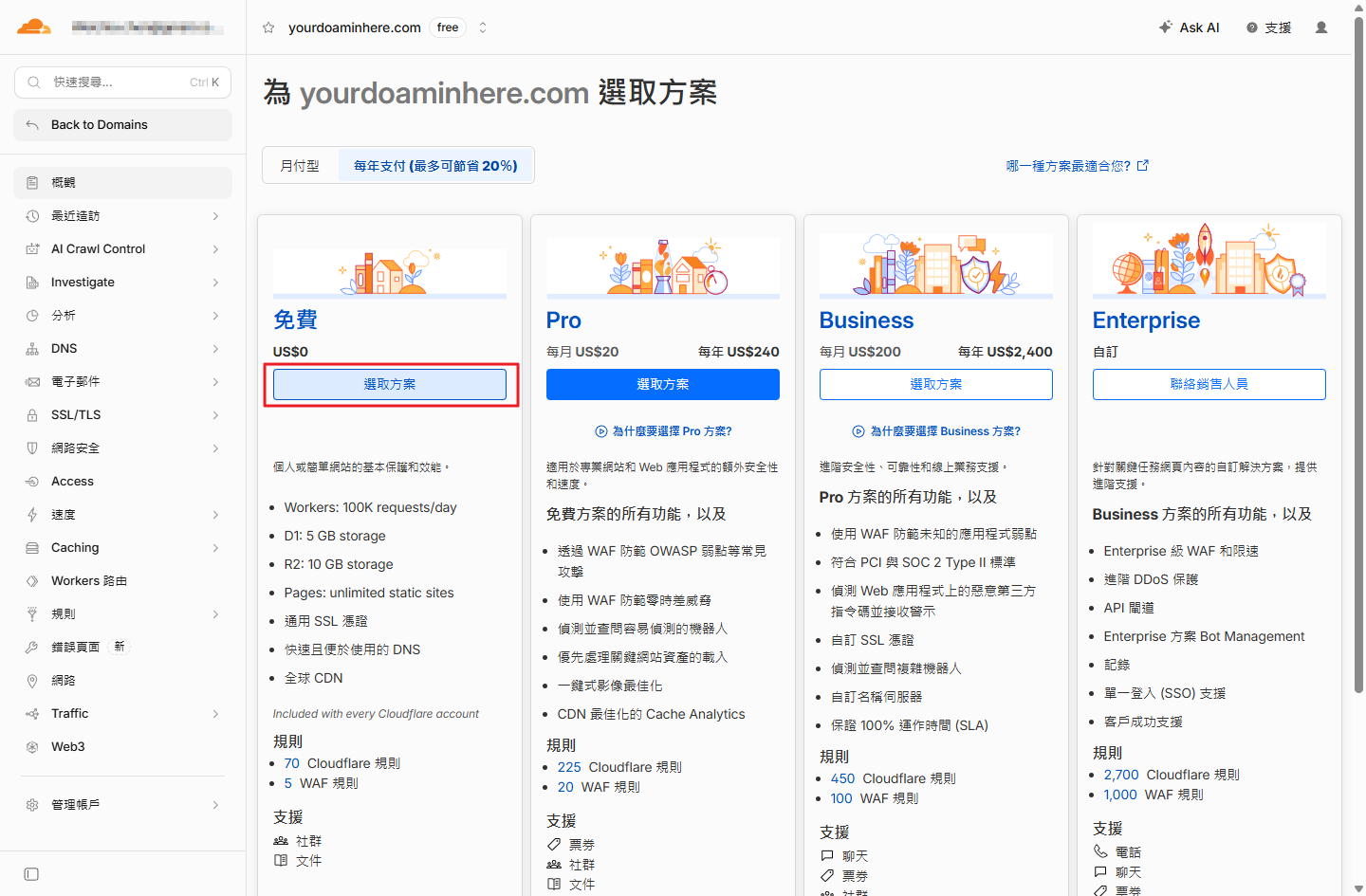Expand the Investigate chevron
The width and height of the screenshot is (1366, 896).
point(215,283)
